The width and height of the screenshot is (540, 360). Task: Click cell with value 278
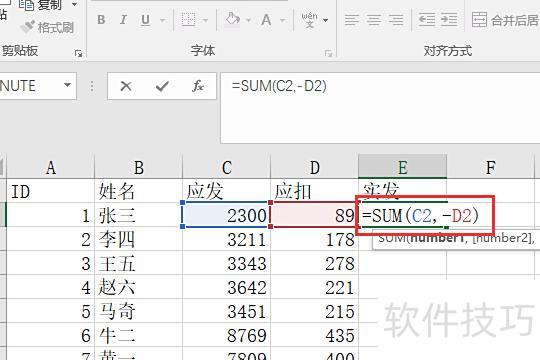tap(314, 264)
